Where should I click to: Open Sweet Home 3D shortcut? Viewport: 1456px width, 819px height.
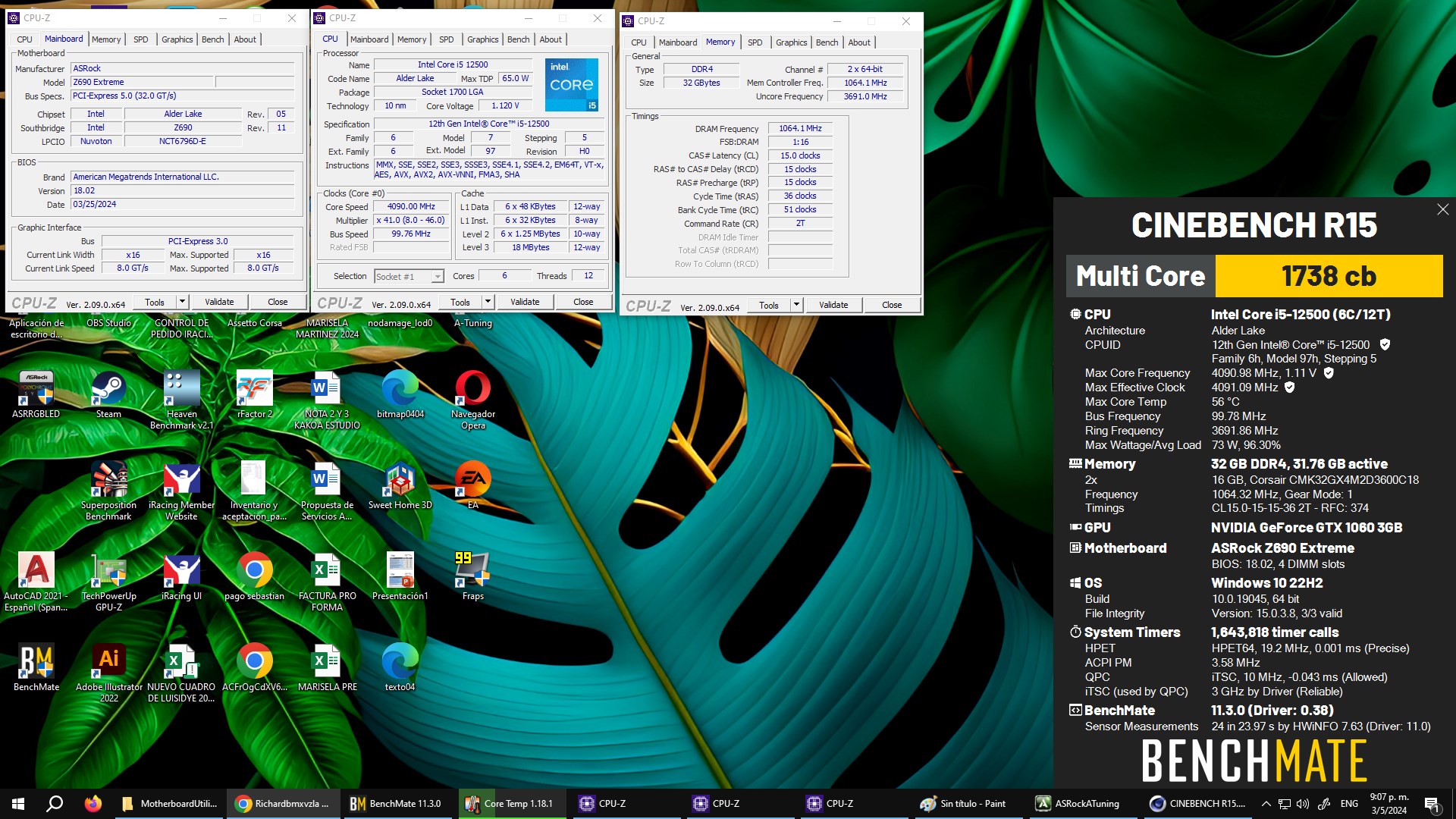coord(400,485)
